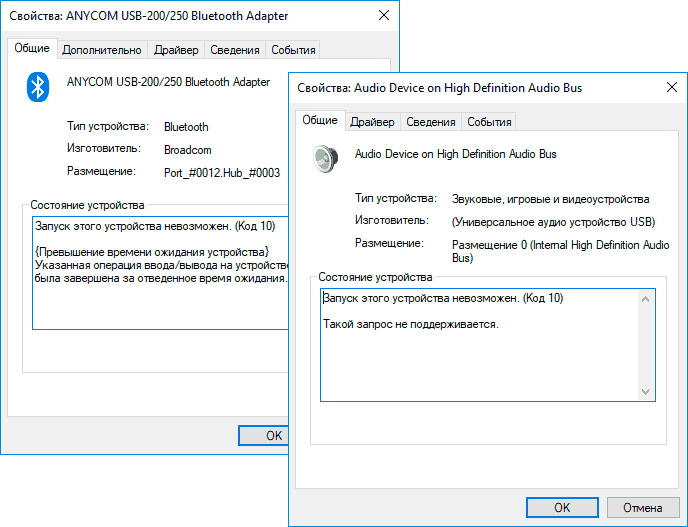The width and height of the screenshot is (688, 527).
Task: Close the Audio Device properties window
Action: tap(672, 87)
